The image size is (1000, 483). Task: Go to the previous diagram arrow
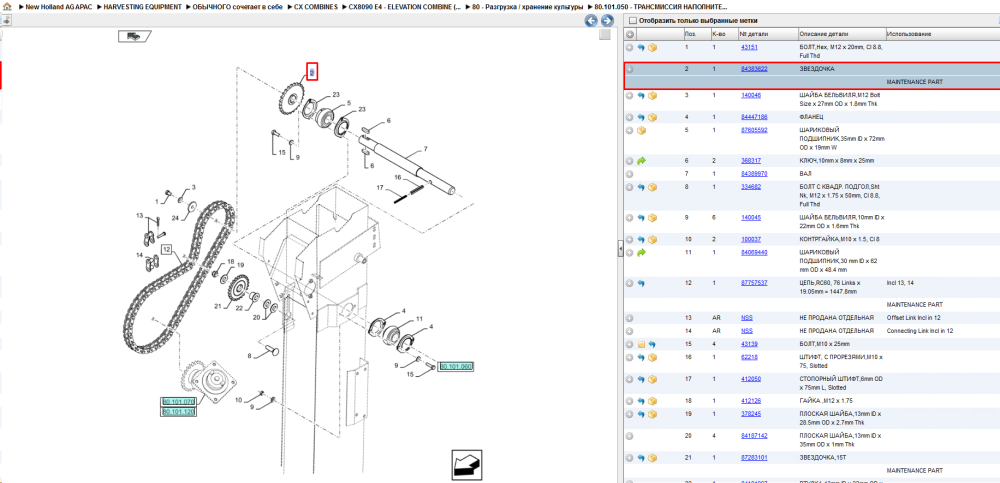(591, 21)
